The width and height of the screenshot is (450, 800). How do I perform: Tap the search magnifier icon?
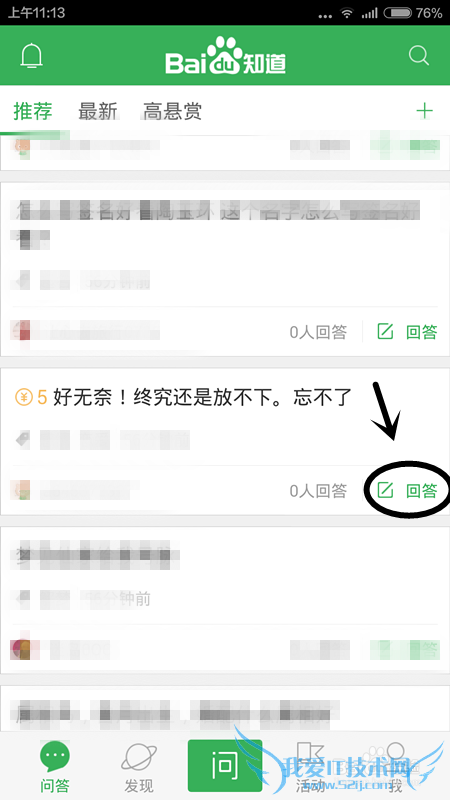419,56
